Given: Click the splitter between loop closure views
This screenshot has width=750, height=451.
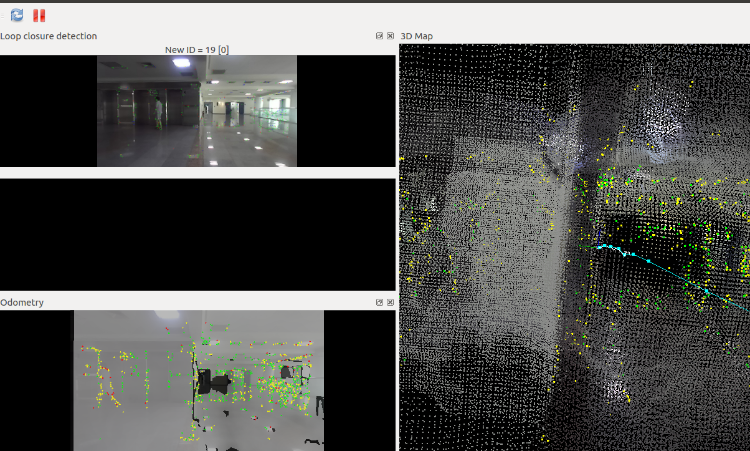Looking at the screenshot, I should 197,172.
